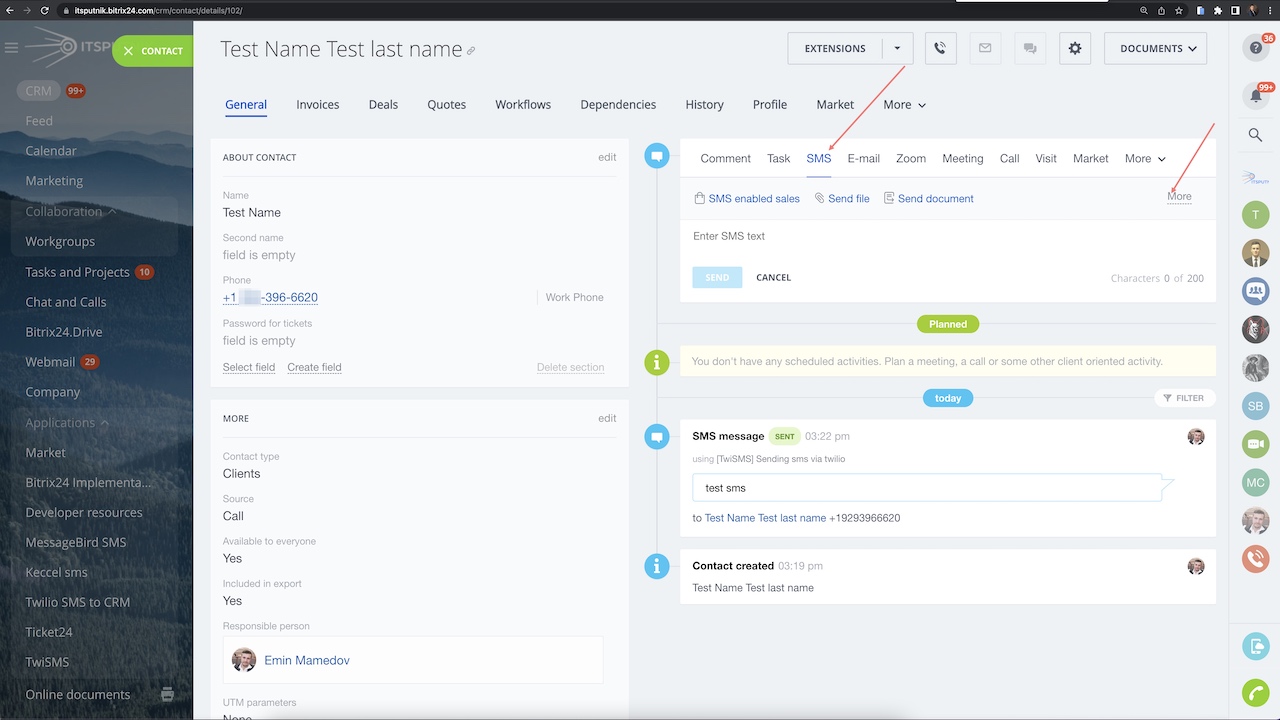Click the author avatar on SMS message entry
The height and width of the screenshot is (720, 1280).
[x=1196, y=437]
